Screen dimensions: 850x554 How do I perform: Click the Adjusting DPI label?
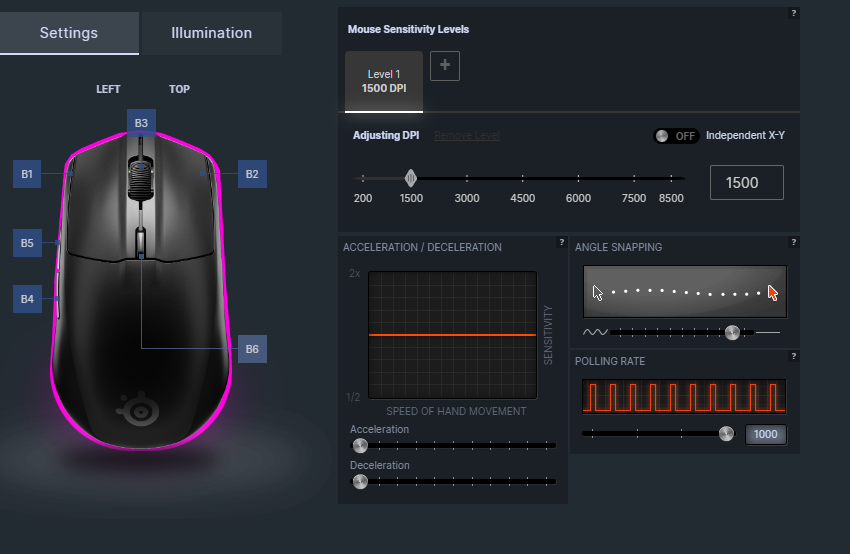click(x=386, y=135)
